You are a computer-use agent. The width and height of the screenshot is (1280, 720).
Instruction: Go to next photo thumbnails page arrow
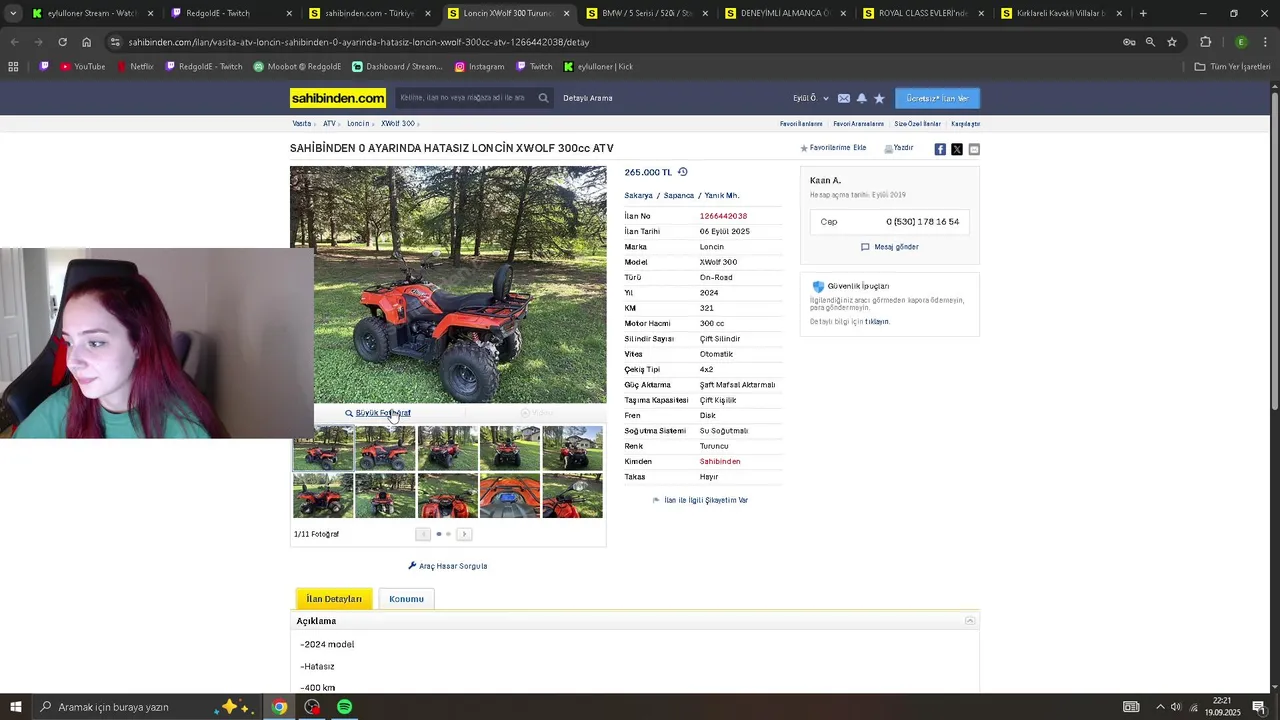464,534
